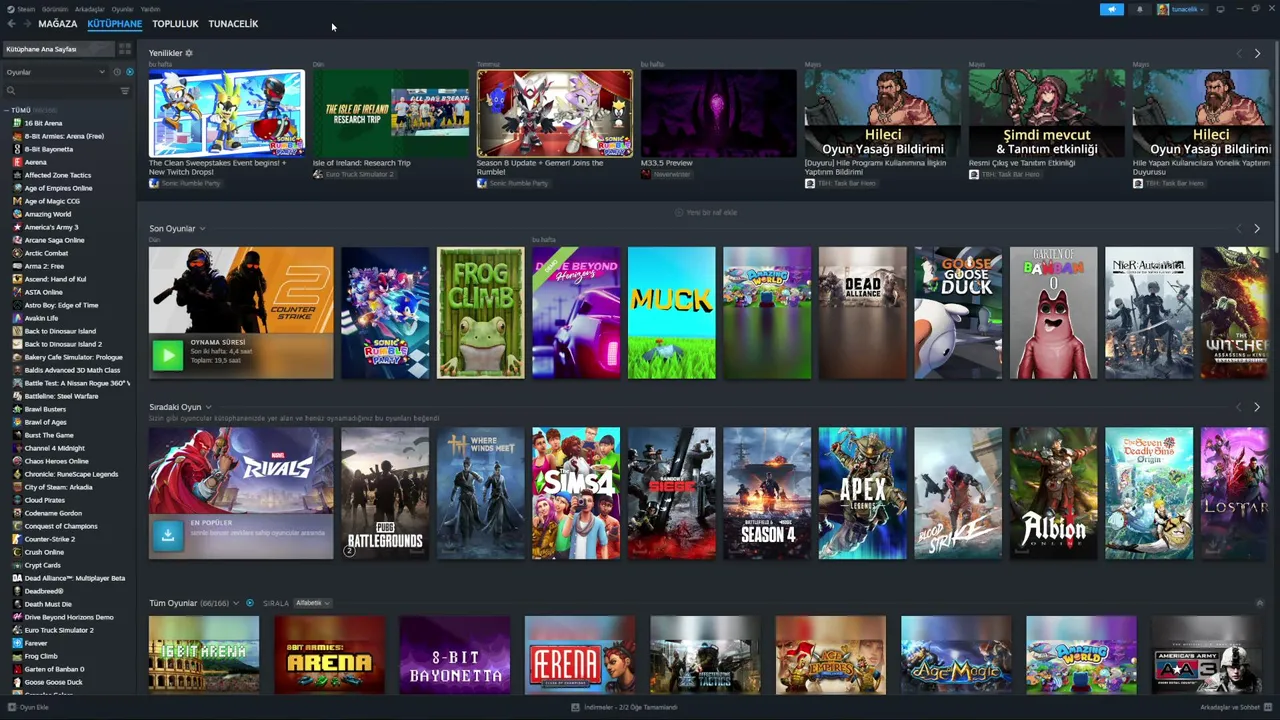This screenshot has height=720, width=1280.
Task: Open the Goose Goose Duck cover in Son Oyunlar
Action: 958,313
